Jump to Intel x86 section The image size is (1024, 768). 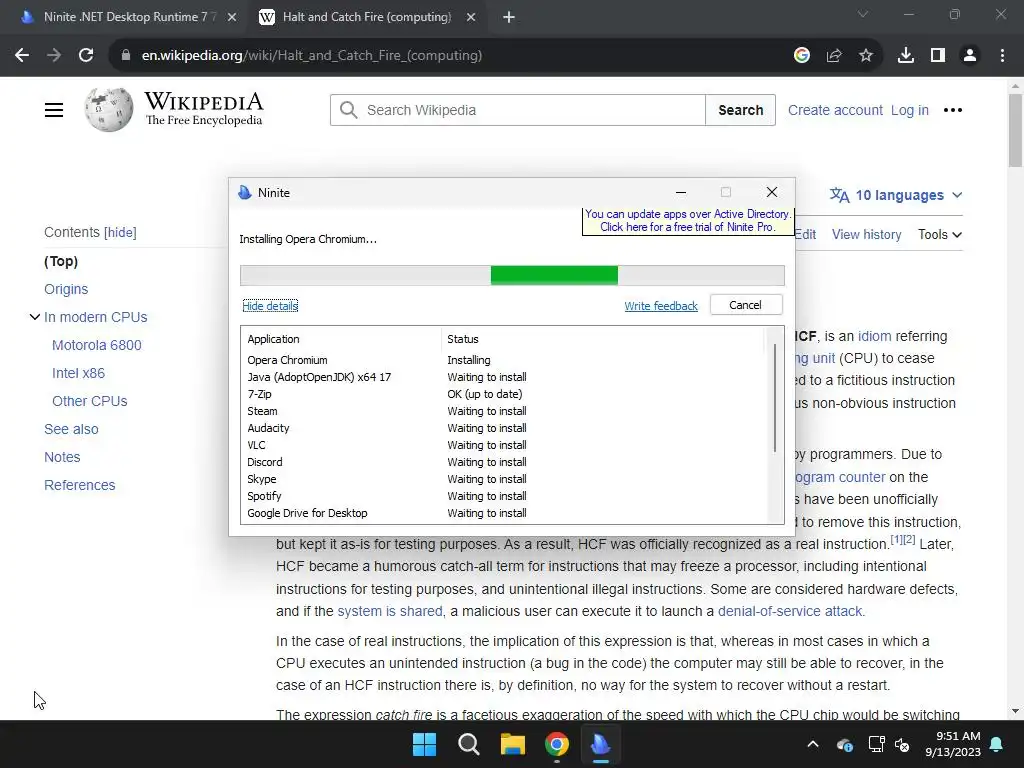pos(78,373)
